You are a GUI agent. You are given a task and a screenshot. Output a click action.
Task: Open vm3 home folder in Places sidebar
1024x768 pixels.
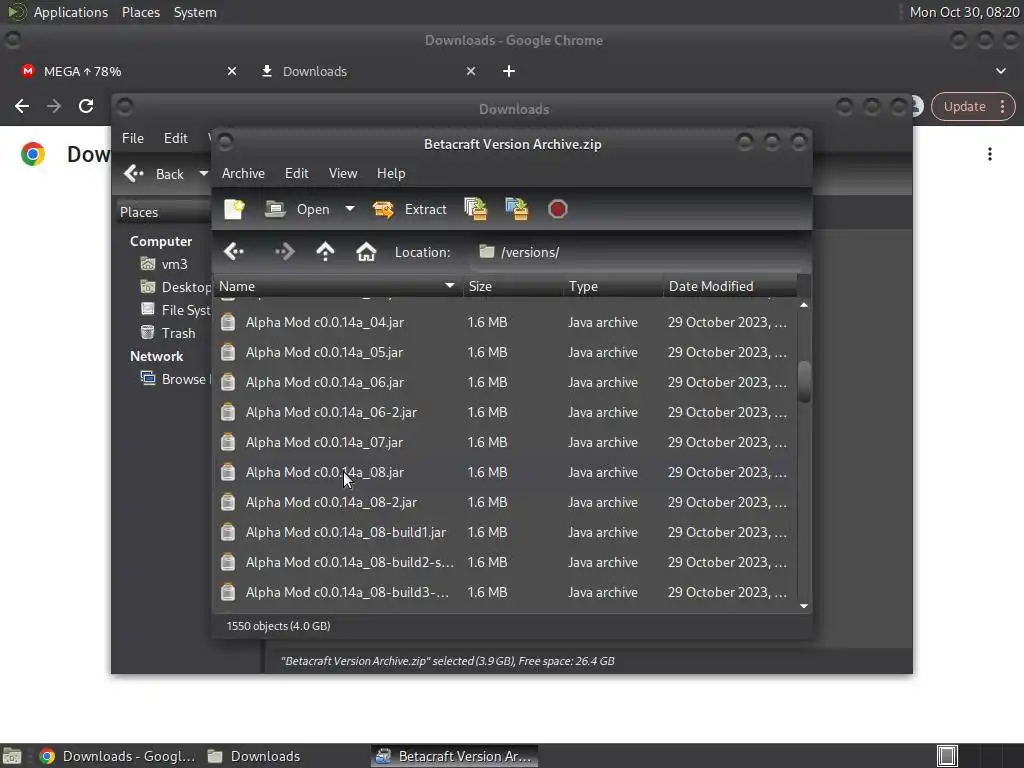coord(165,264)
